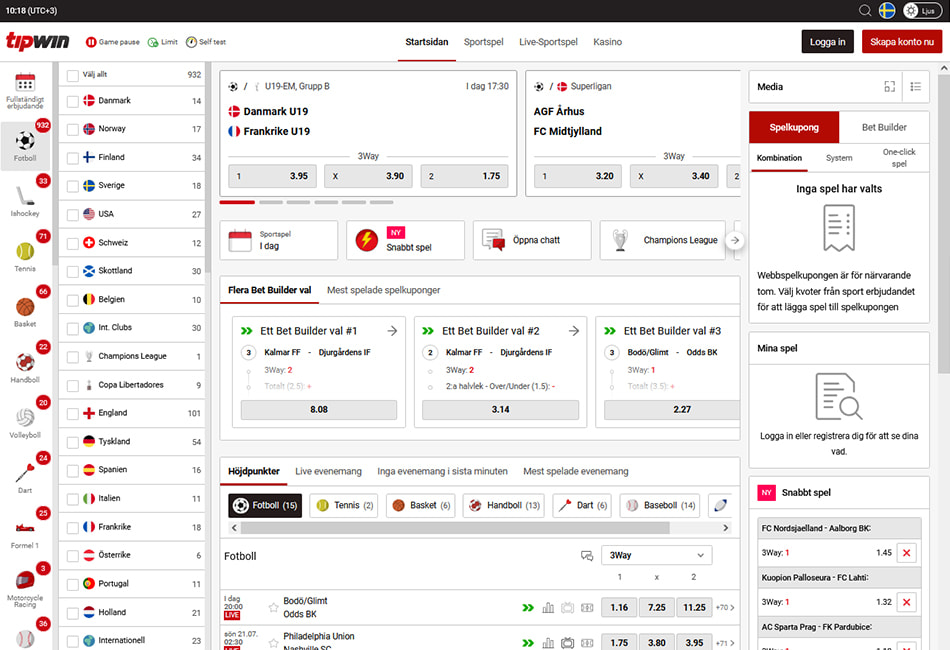
Task: Filter highlights by Handboll (13) chip
Action: pos(503,505)
